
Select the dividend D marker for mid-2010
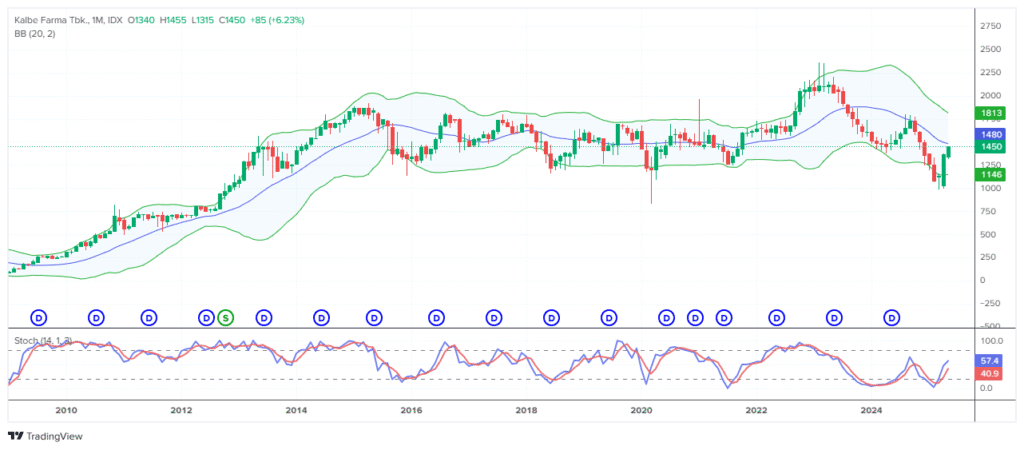(97, 317)
